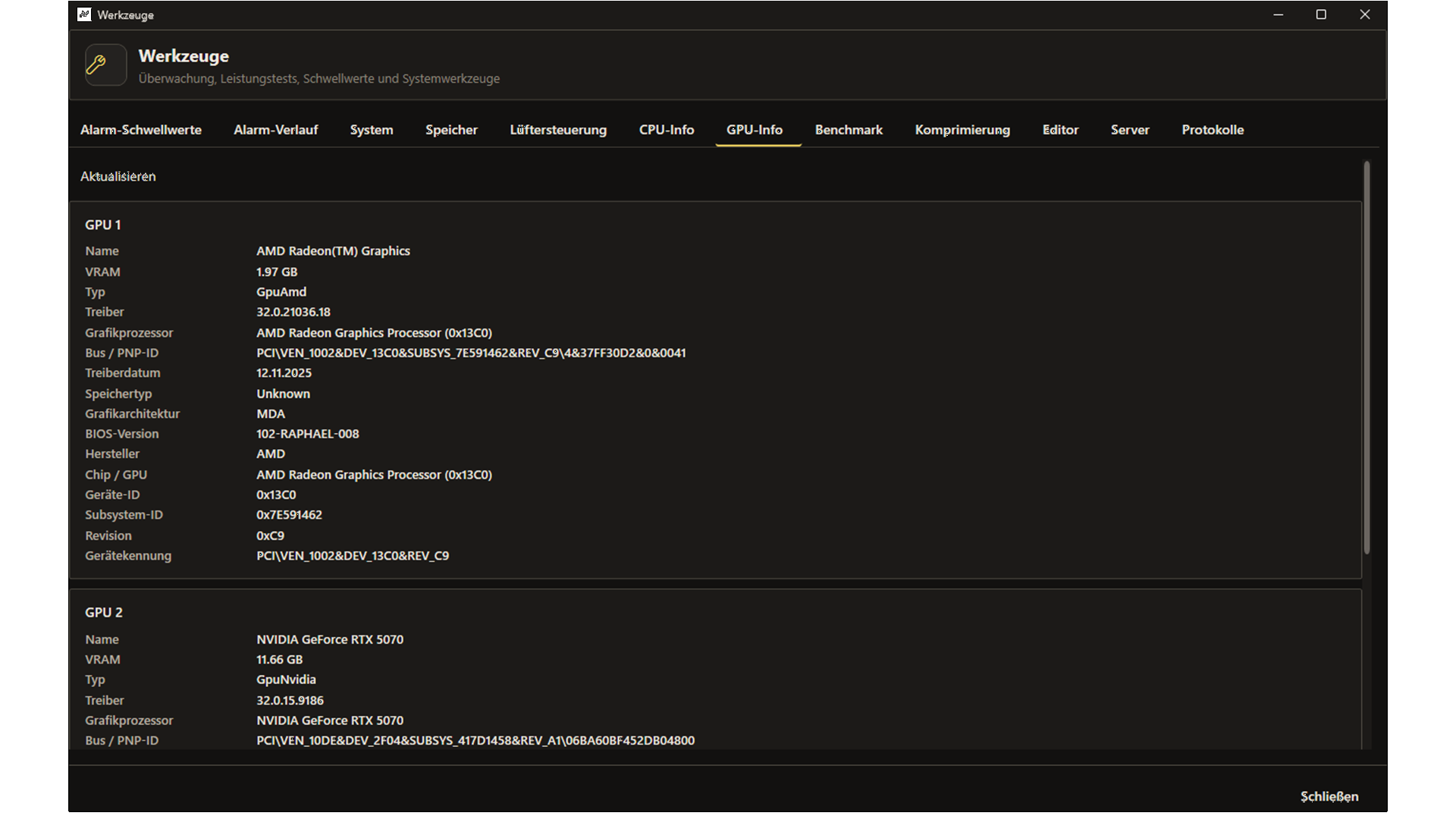Click Hersteller value AMD
Image resolution: width=1456 pixels, height=819 pixels.
tap(271, 453)
